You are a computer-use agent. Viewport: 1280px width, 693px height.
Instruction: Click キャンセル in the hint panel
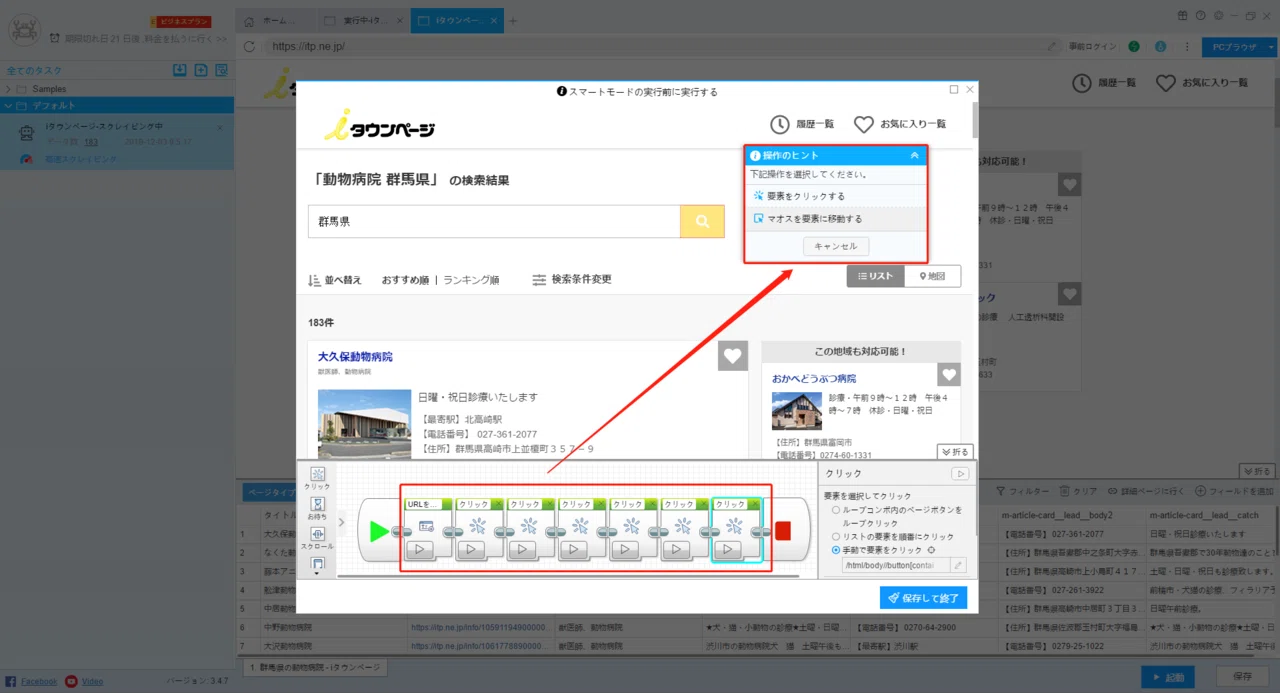(x=836, y=246)
